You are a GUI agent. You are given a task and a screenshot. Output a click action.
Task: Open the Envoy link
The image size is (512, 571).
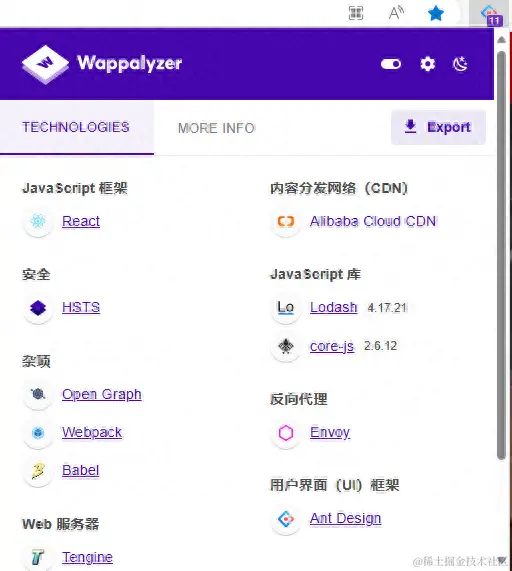pyautogui.click(x=330, y=433)
